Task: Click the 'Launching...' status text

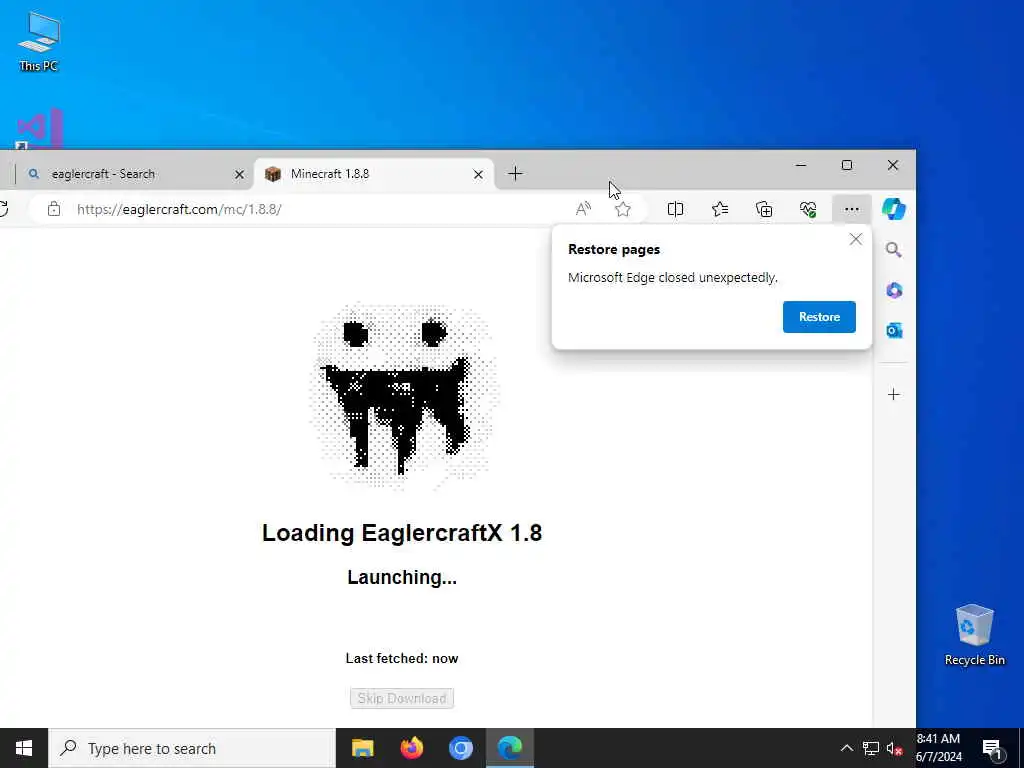Action: pyautogui.click(x=402, y=577)
